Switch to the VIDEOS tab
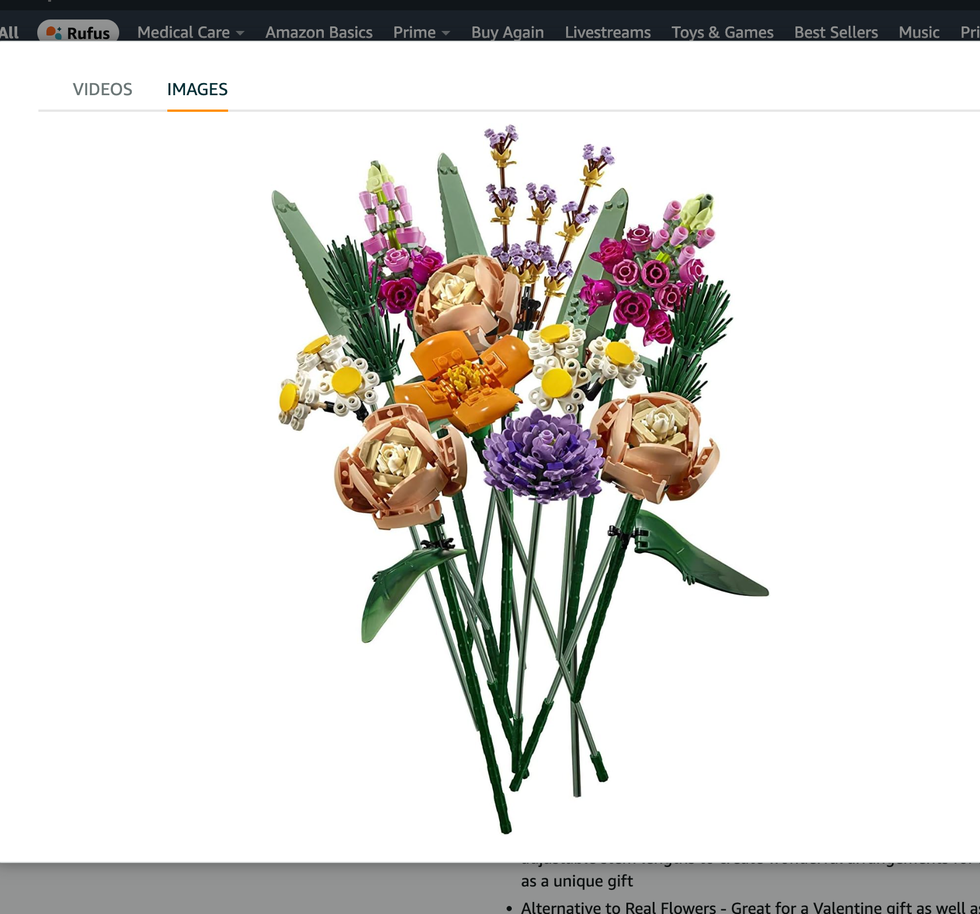The width and height of the screenshot is (980, 914). tap(102, 89)
